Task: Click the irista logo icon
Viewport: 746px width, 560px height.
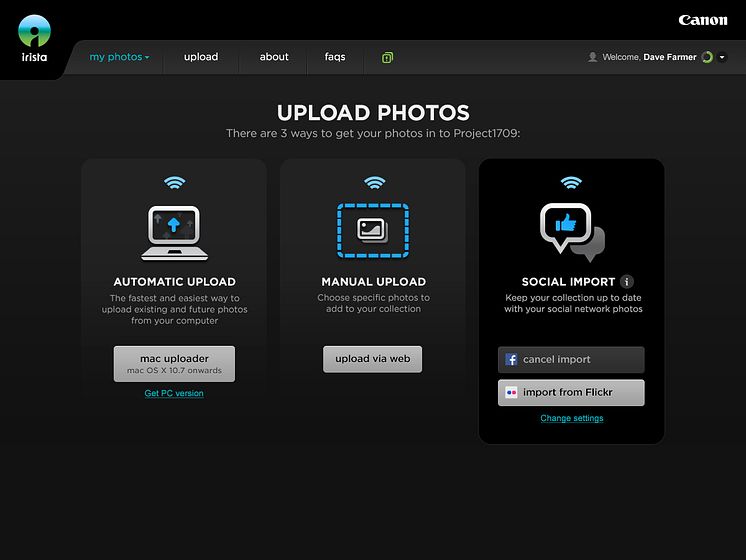Action: 35,34
